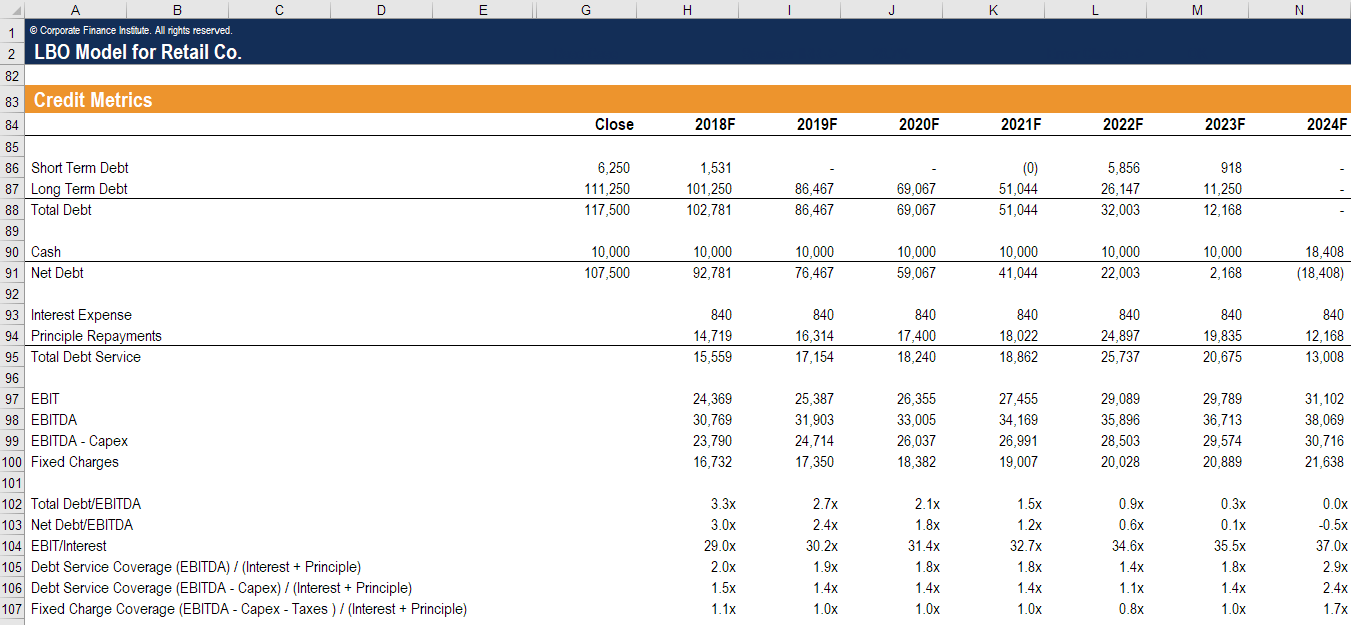
Task: Click the Select All corner button
Action: [12, 9]
